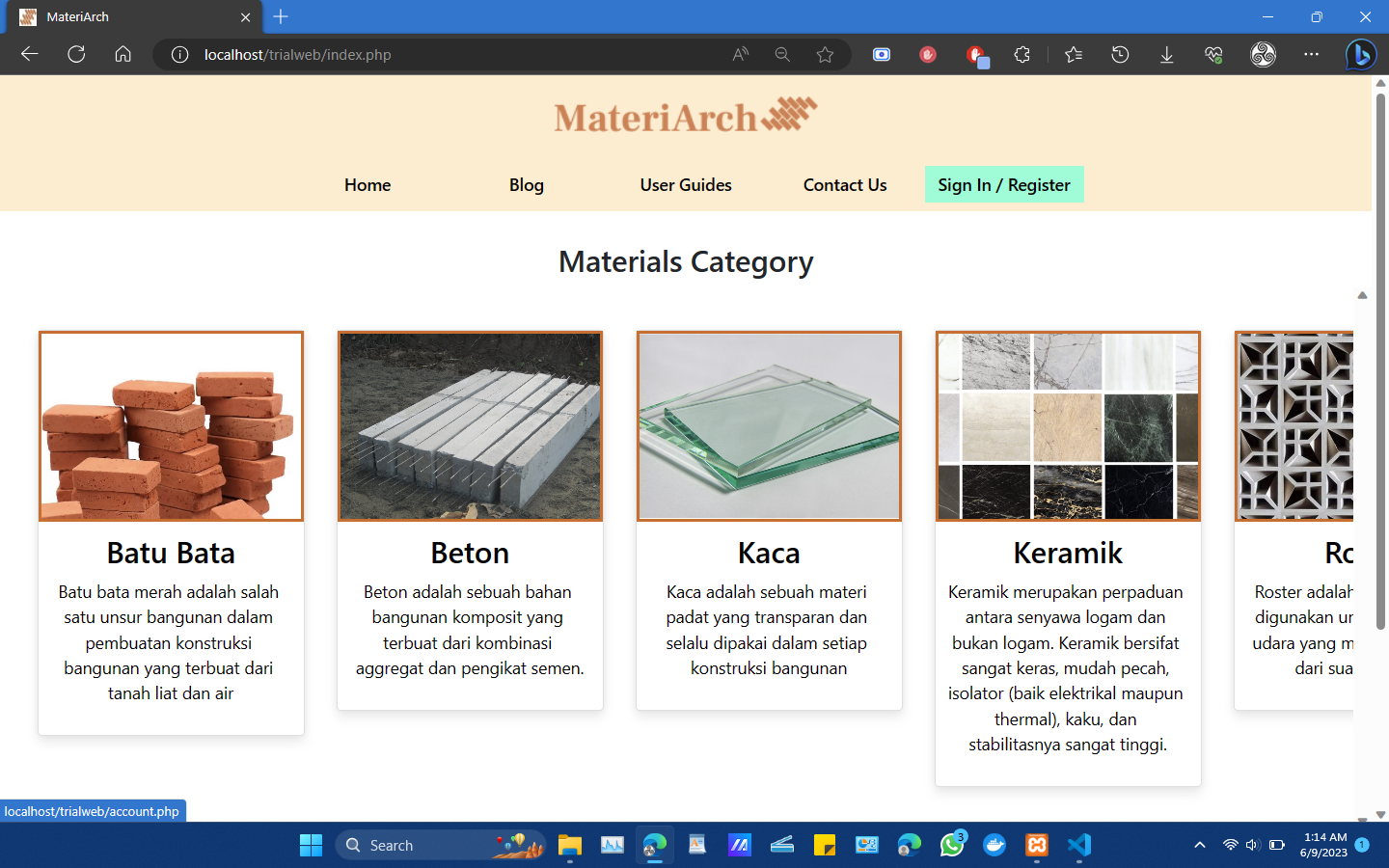Select the Blog navigation item
This screenshot has width=1389, height=868.
coord(526,184)
